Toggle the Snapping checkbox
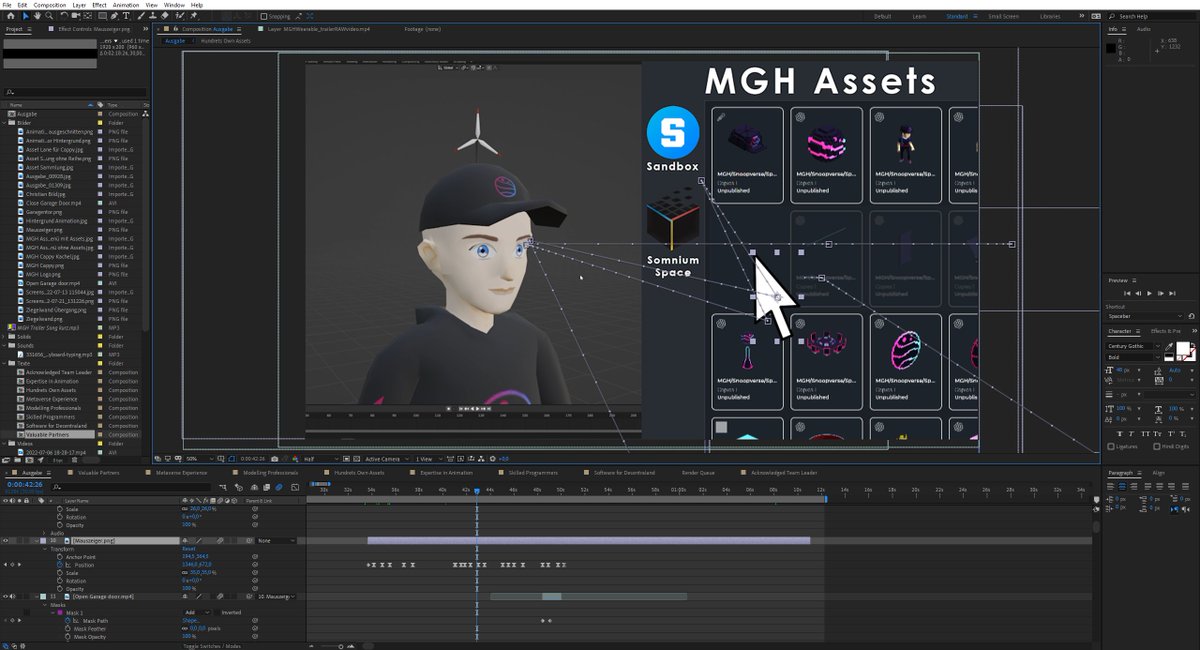 click(x=264, y=16)
